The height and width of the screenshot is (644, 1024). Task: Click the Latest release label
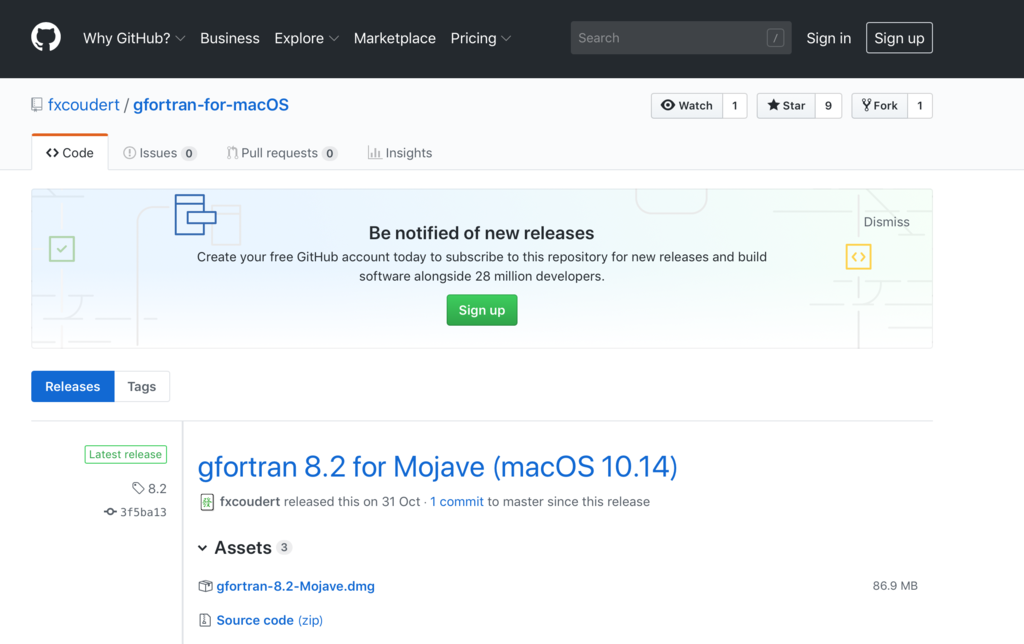[125, 455]
